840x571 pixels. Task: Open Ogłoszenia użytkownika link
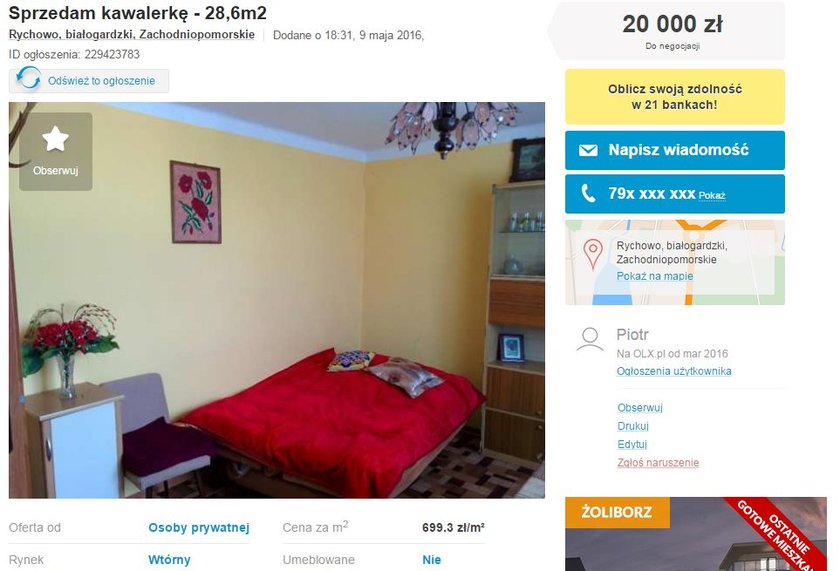673,371
